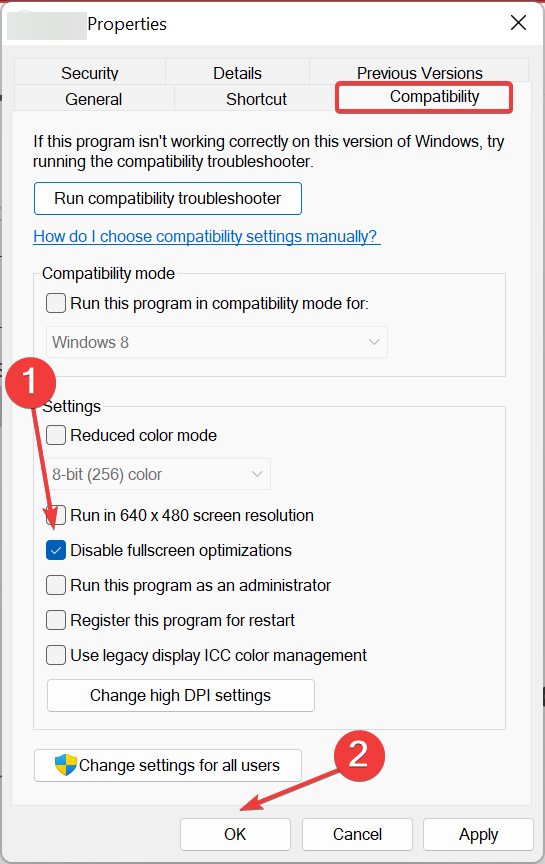Open the Details tab
545x864 pixels.
(238, 72)
